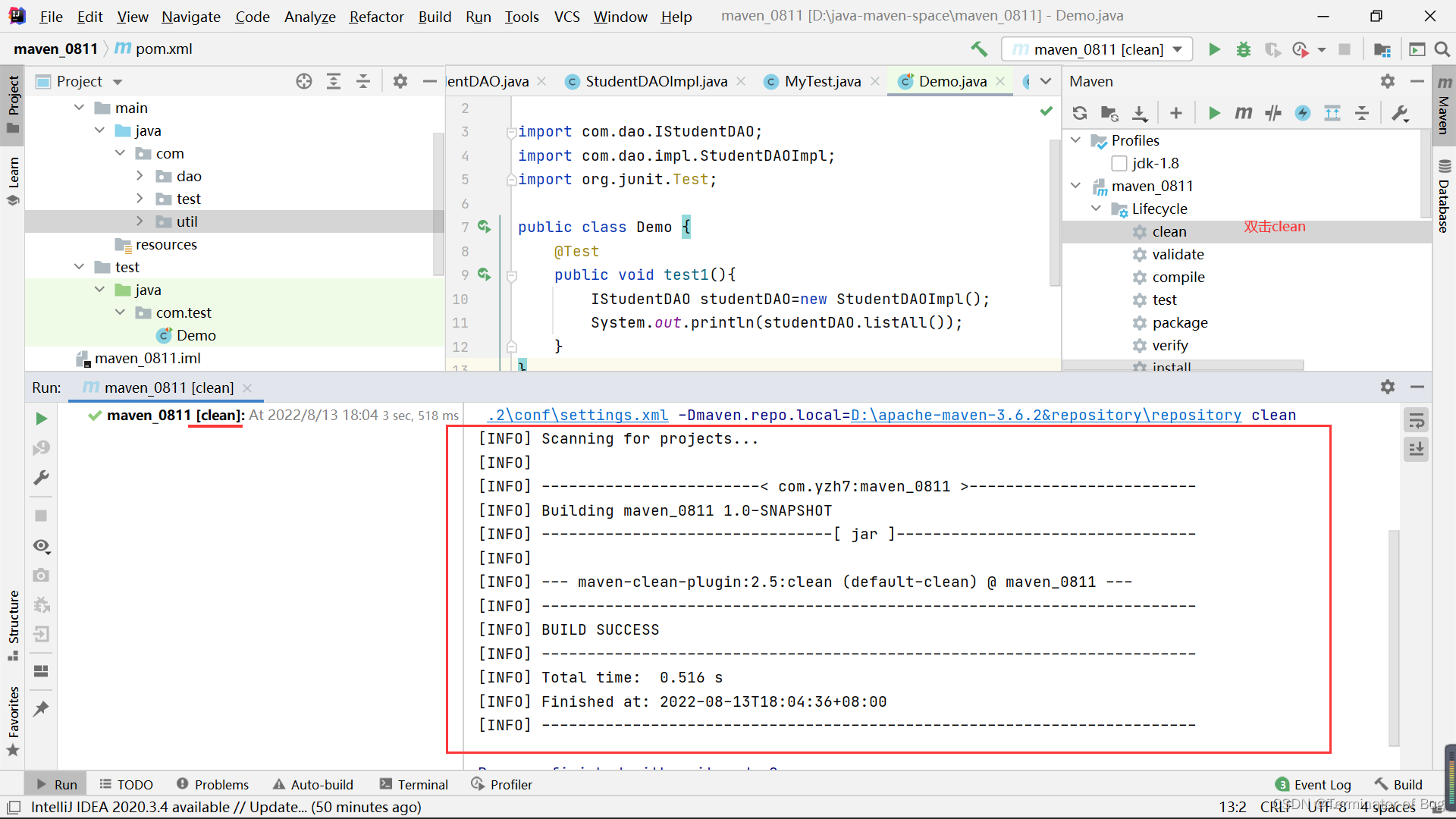The width and height of the screenshot is (1456, 819).
Task: Toggle Skip Tests mode lightning icon
Action: pyautogui.click(x=1303, y=113)
